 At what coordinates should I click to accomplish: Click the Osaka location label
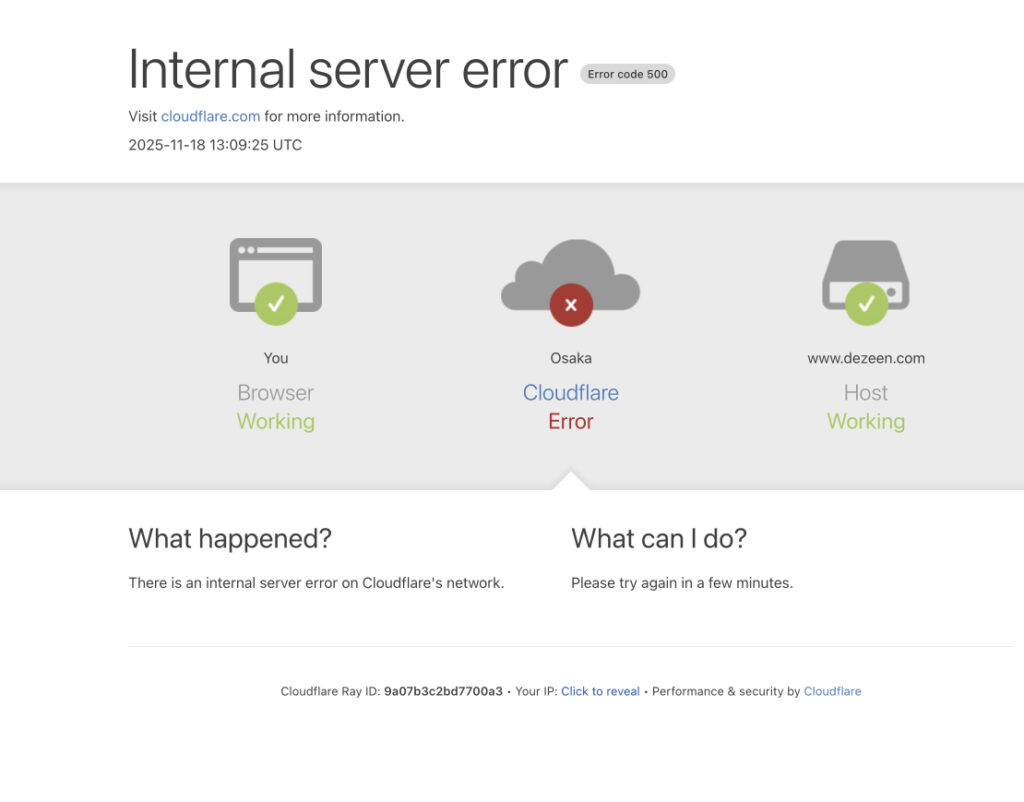tap(570, 358)
